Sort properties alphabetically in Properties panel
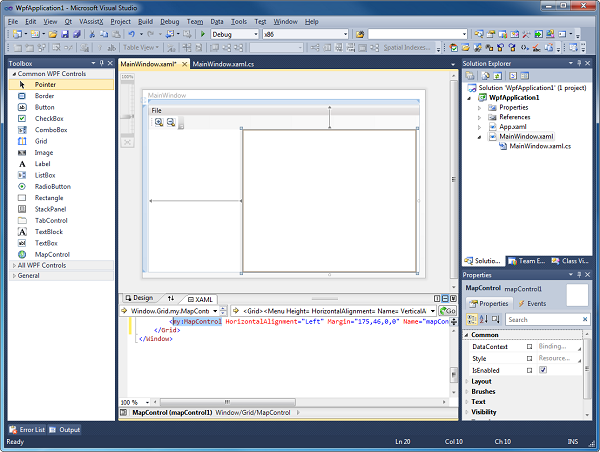This screenshot has height=452, width=600. click(x=484, y=320)
